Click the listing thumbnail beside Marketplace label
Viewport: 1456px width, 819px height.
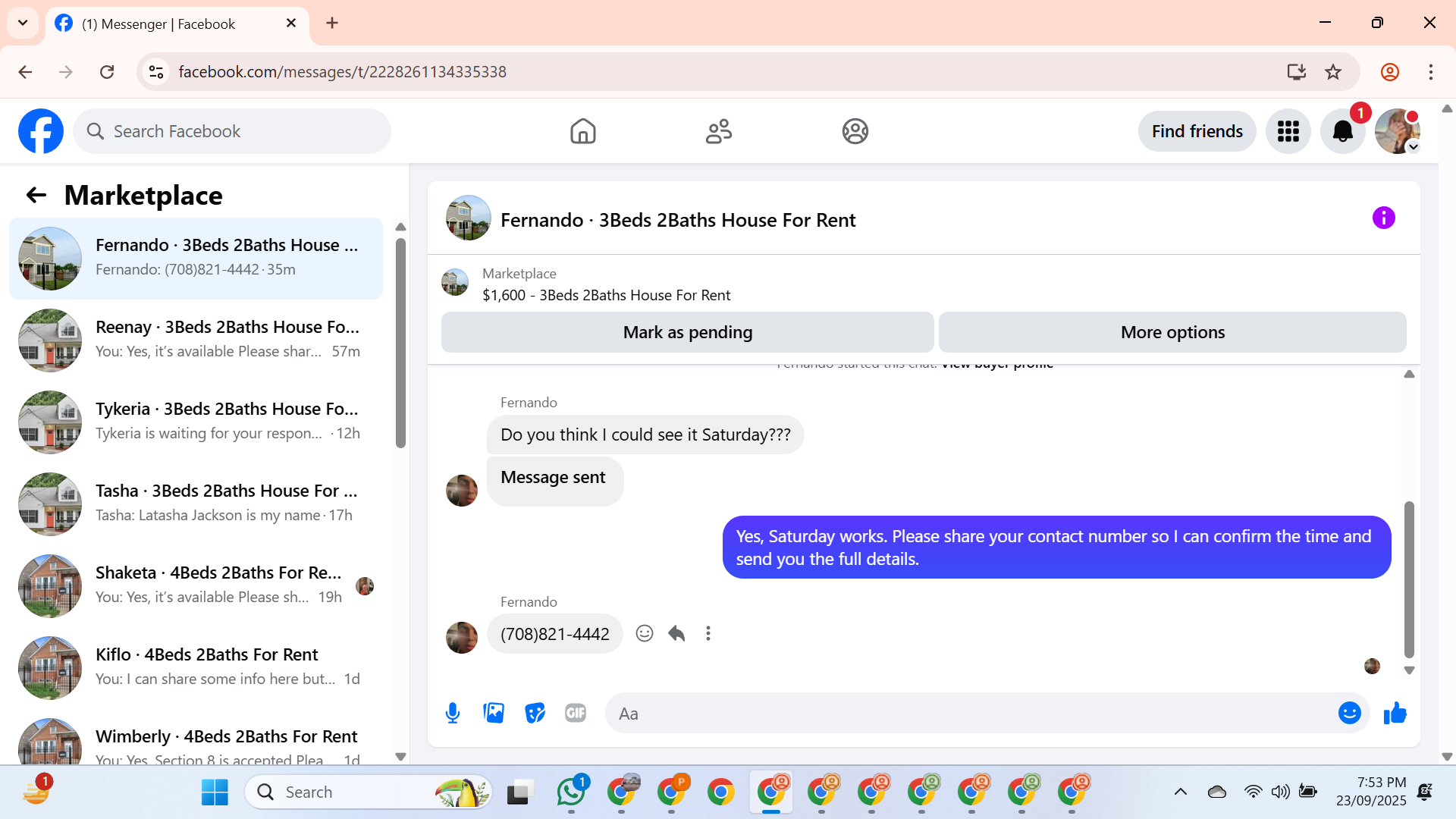click(455, 283)
